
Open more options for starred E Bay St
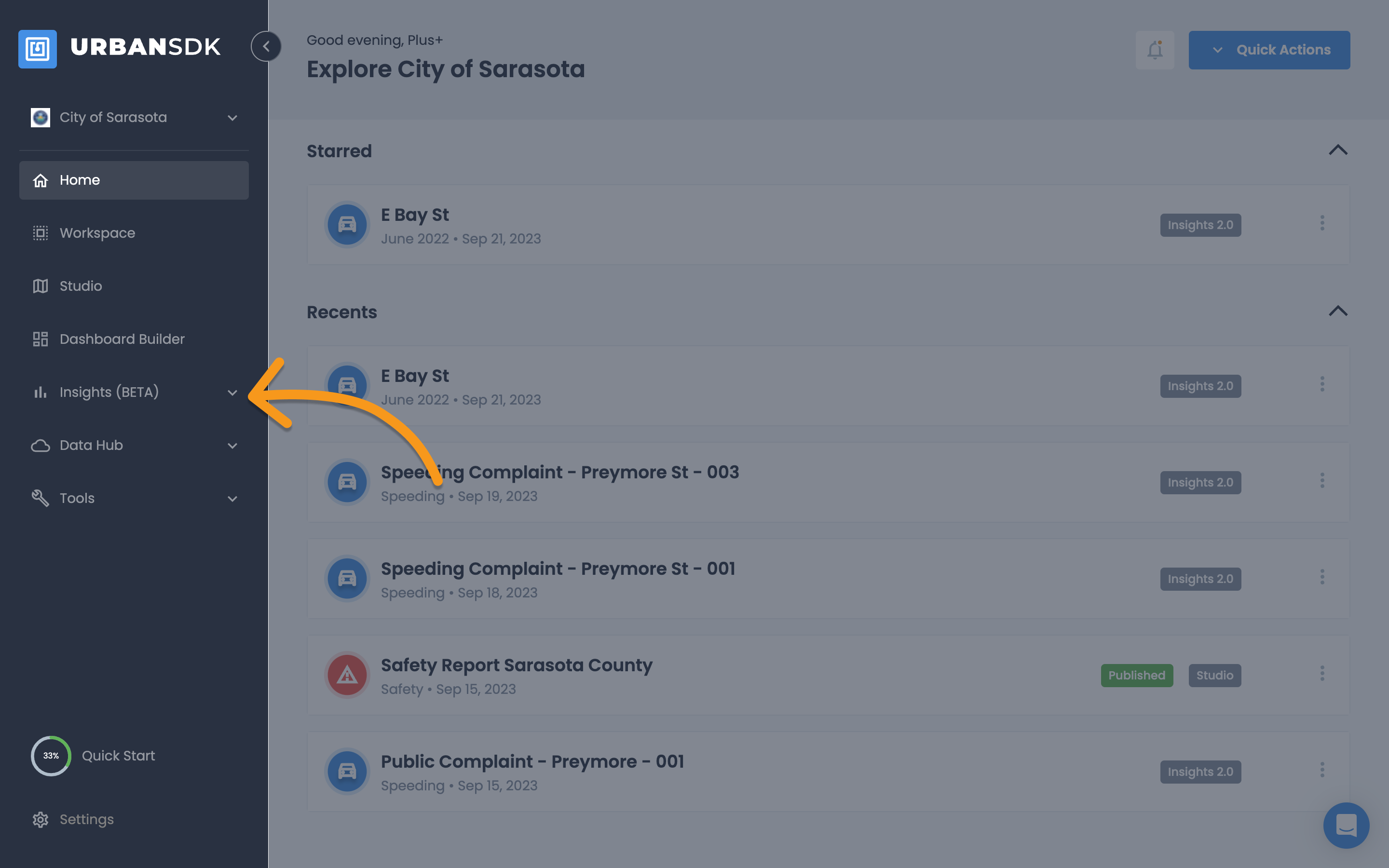[1322, 223]
